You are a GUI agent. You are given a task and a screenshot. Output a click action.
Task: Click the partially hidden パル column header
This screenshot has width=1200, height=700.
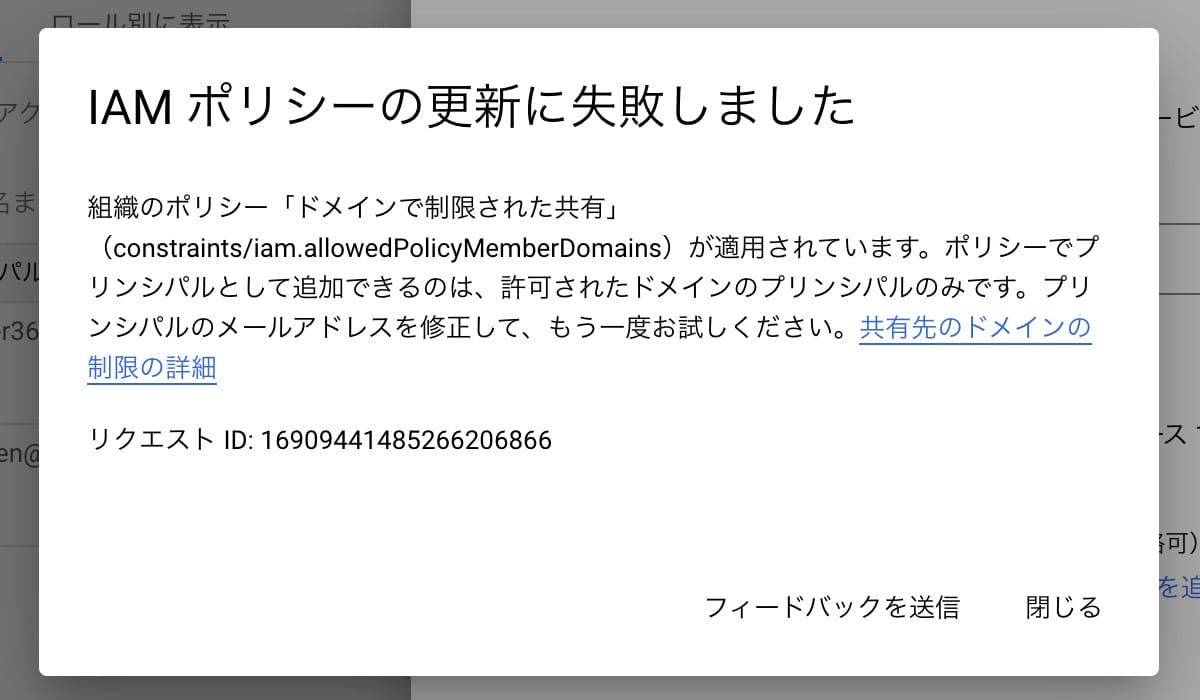point(19,271)
